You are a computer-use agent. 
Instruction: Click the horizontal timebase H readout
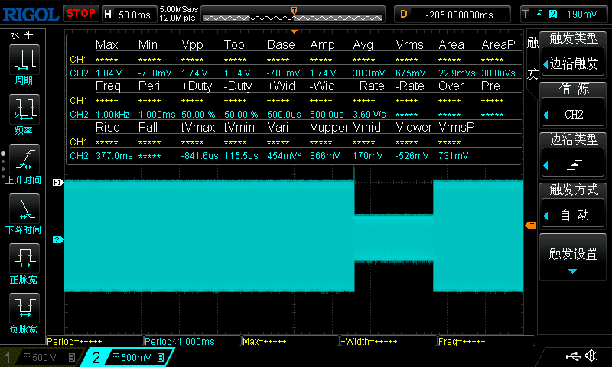pyautogui.click(x=129, y=14)
